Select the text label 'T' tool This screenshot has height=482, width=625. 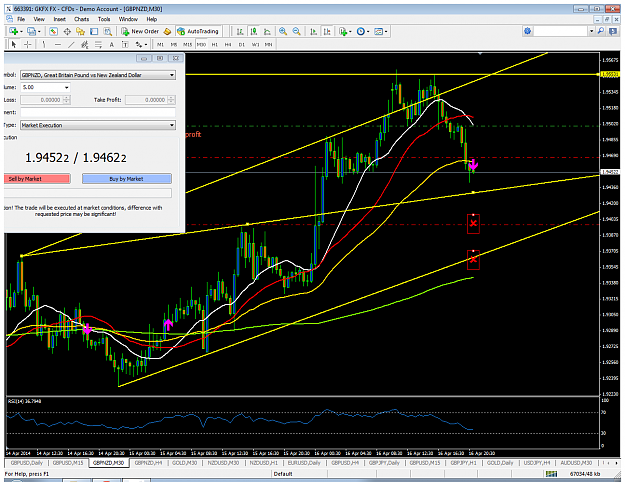[x=125, y=45]
